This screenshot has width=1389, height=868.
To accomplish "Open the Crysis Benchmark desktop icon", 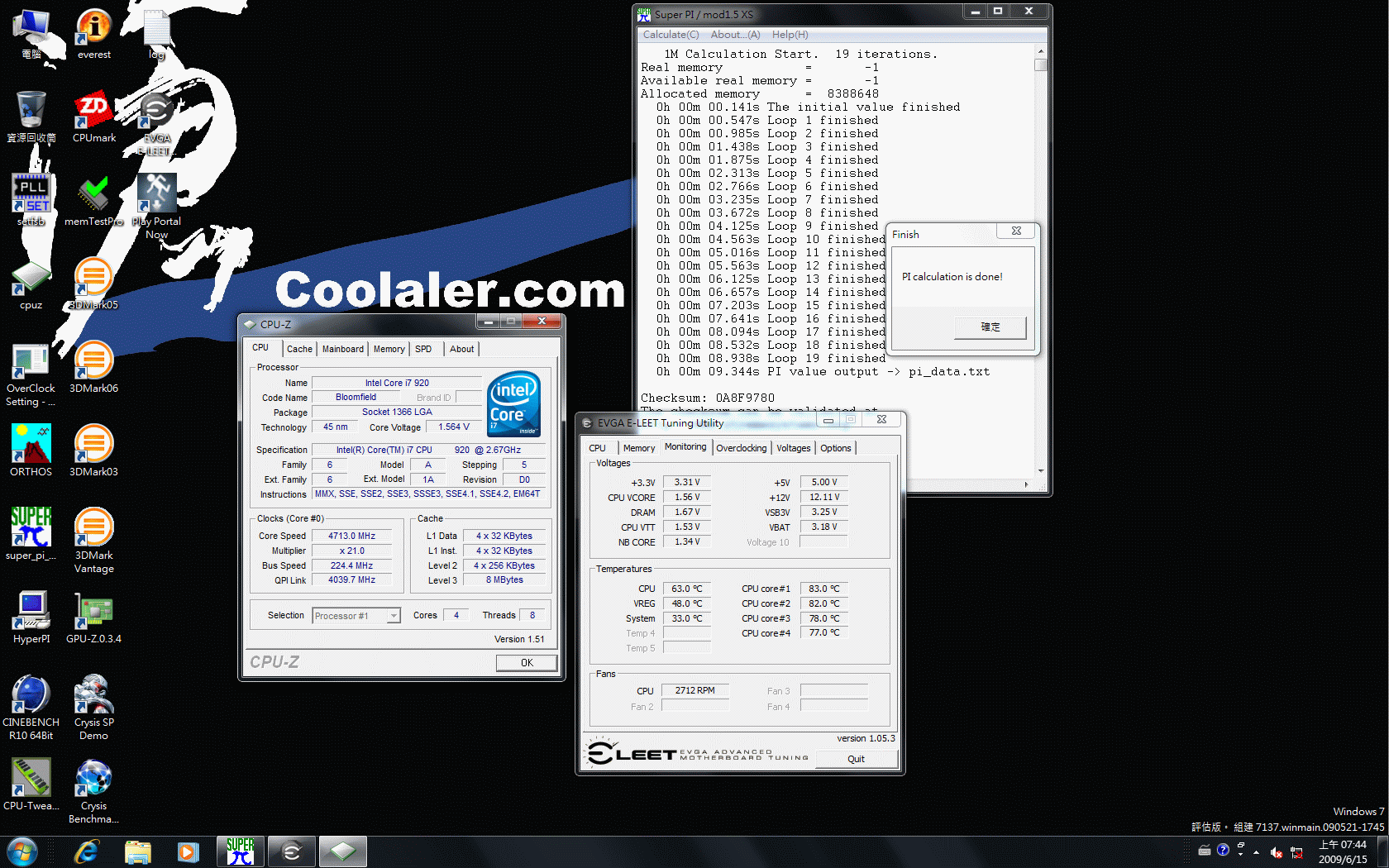I will pos(94,791).
